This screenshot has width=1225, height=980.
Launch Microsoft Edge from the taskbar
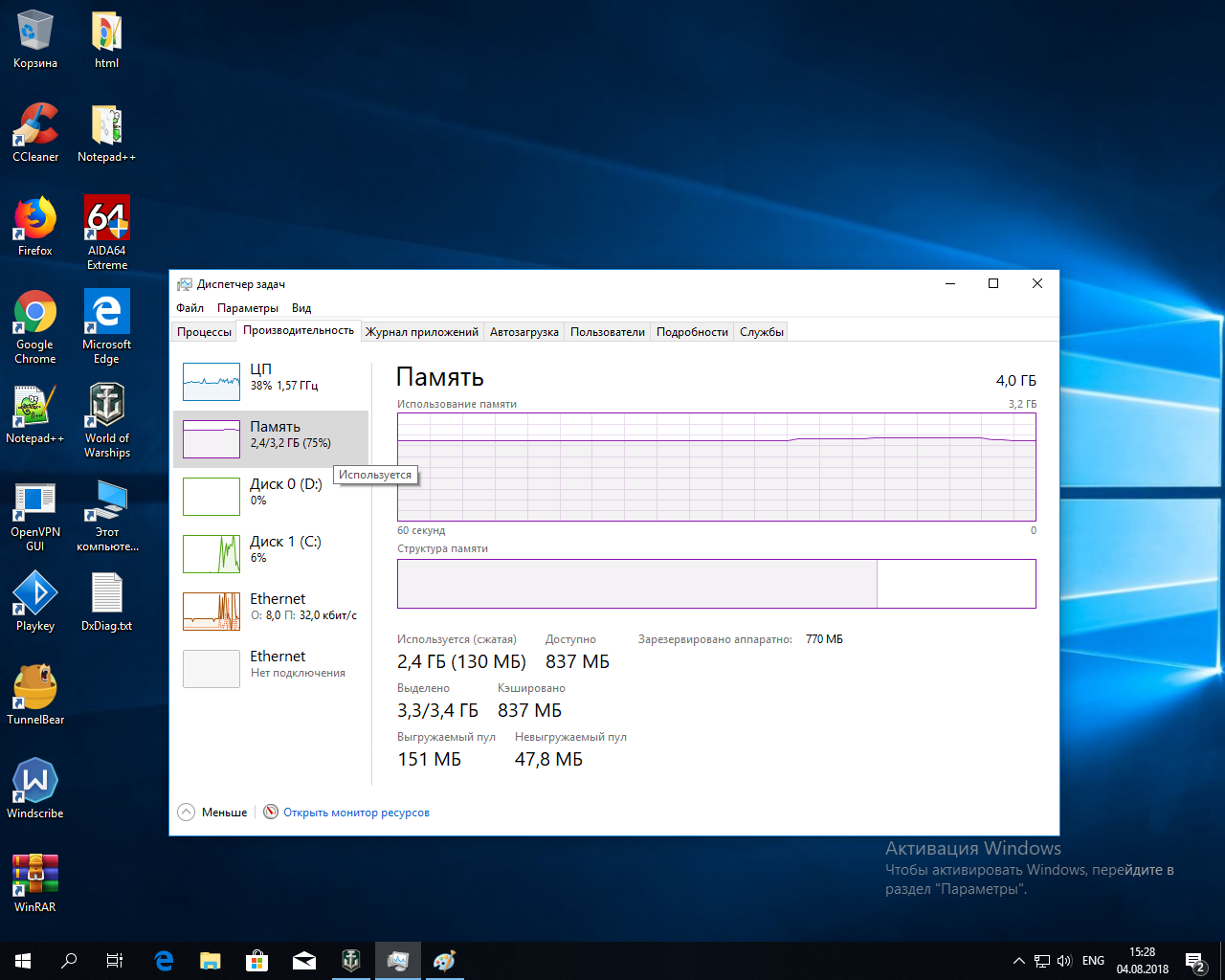point(164,961)
